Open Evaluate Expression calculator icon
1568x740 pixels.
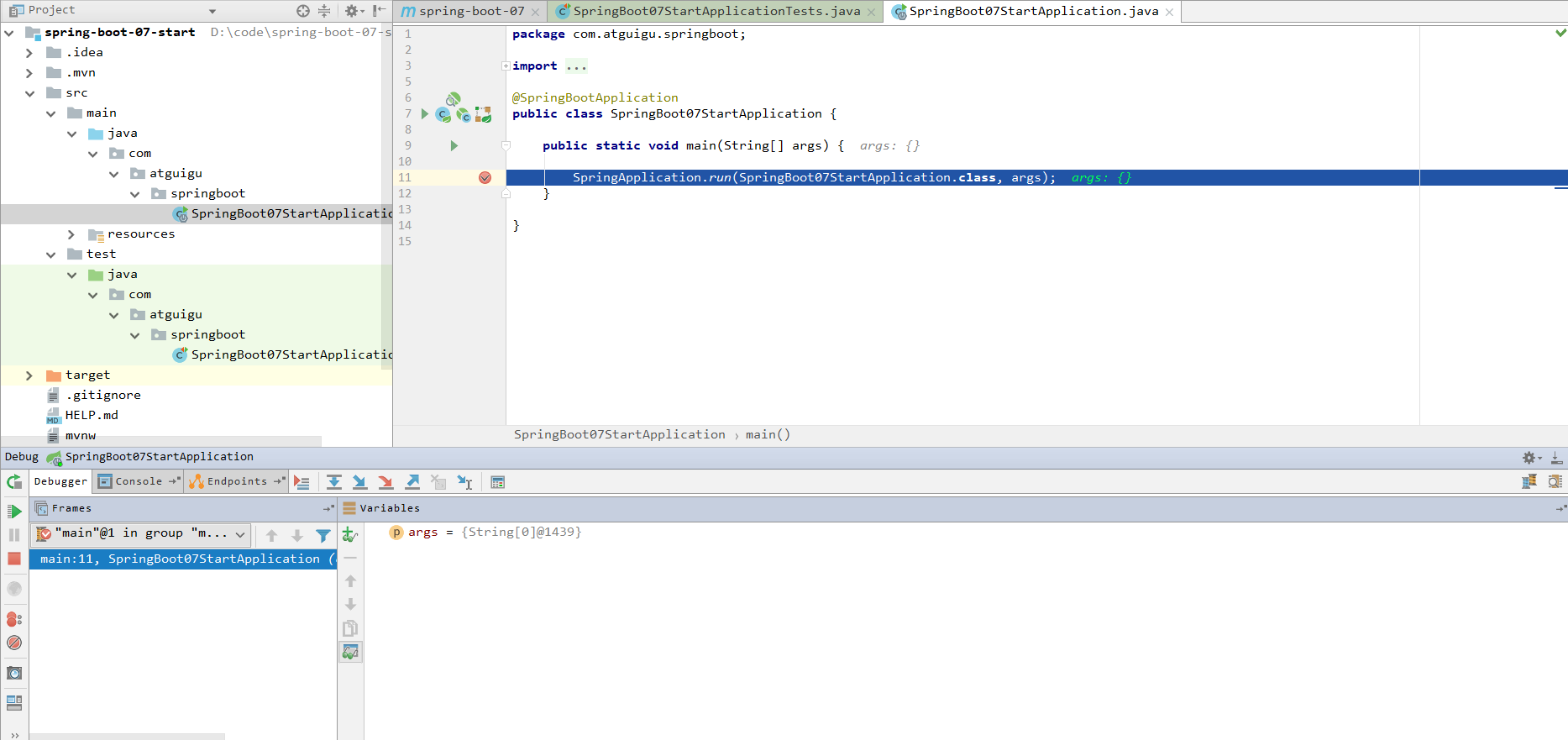point(498,482)
